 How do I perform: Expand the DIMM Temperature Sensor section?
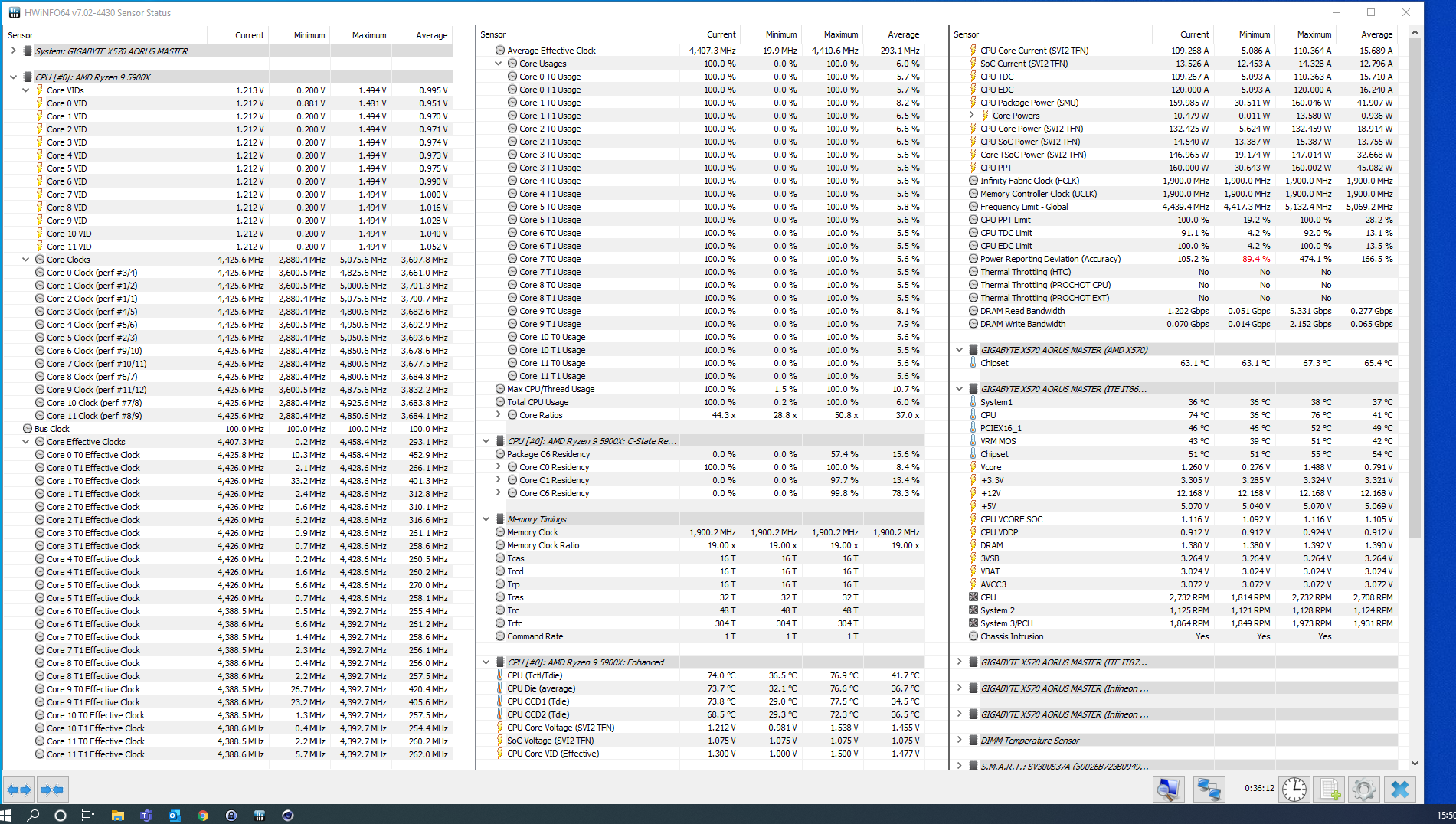point(959,741)
